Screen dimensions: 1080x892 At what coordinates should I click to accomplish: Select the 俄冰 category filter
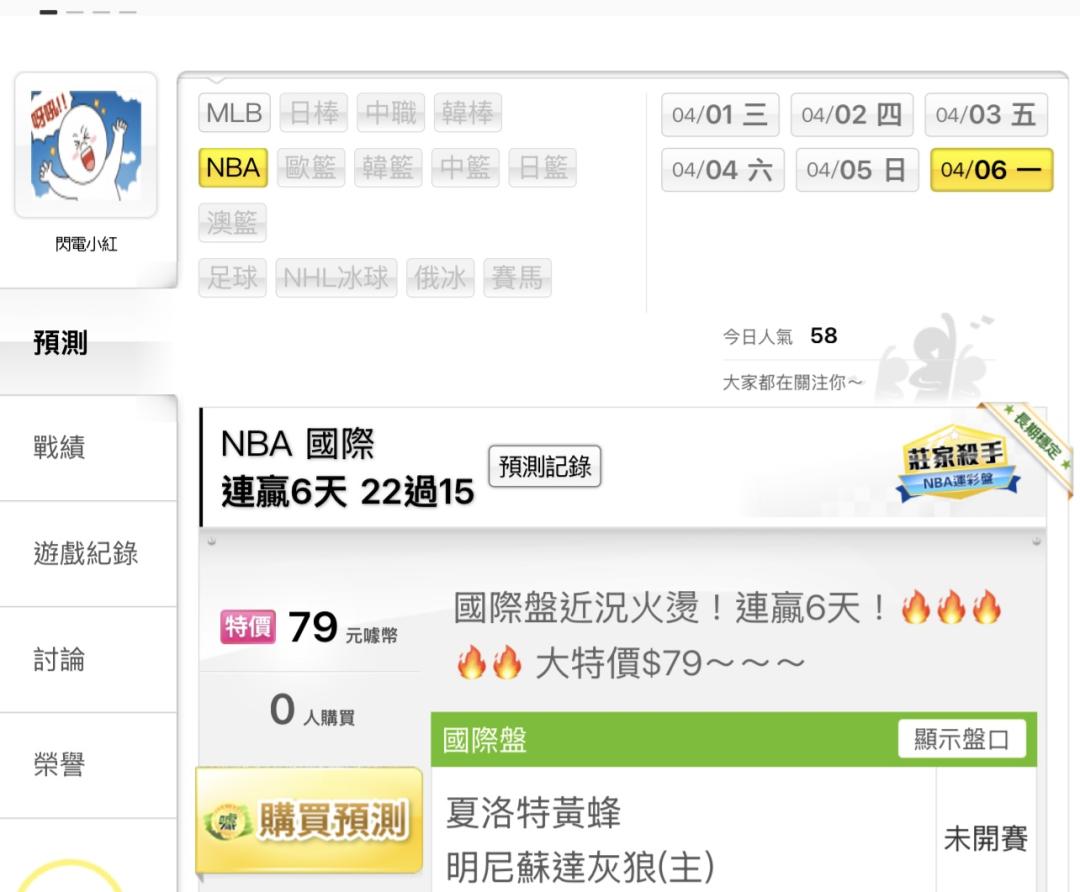pos(440,278)
